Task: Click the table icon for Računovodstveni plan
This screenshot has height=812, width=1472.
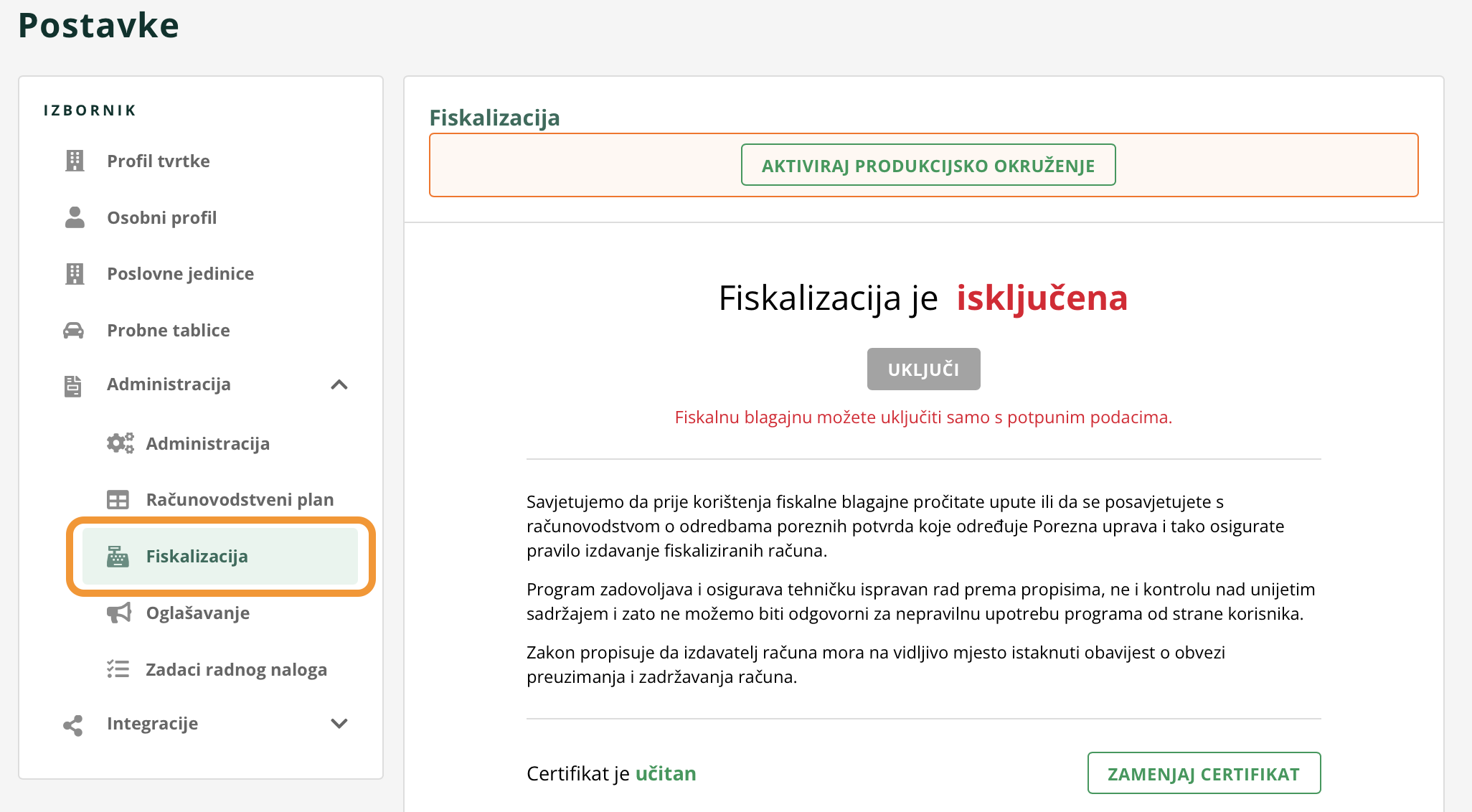Action: click(118, 500)
